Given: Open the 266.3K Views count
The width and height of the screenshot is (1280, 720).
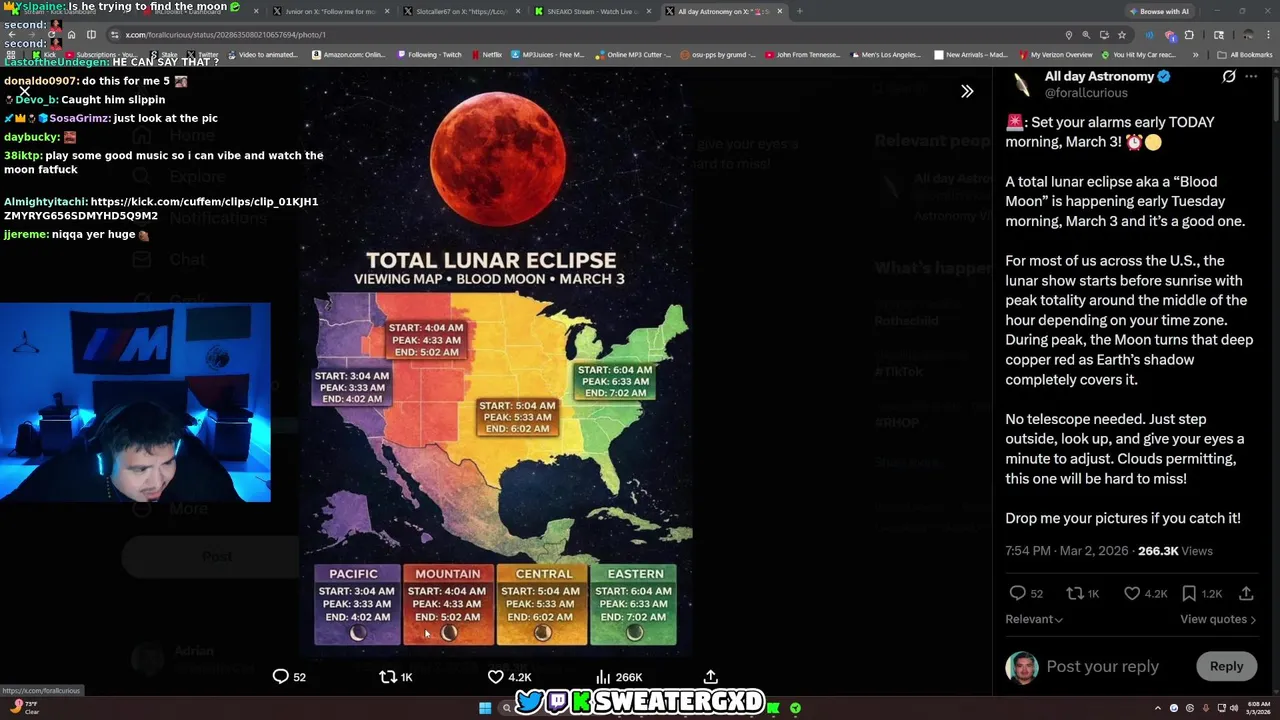Looking at the screenshot, I should coord(1175,551).
